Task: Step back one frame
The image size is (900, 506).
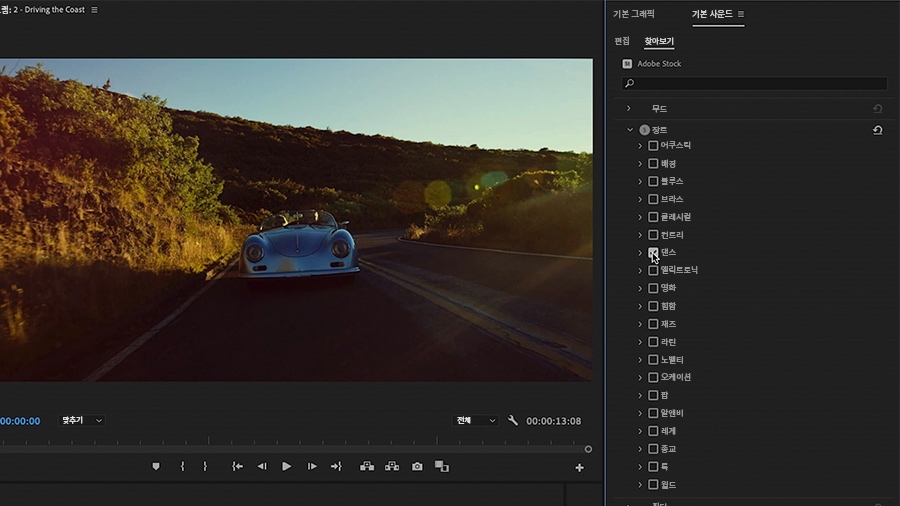Action: [x=262, y=466]
